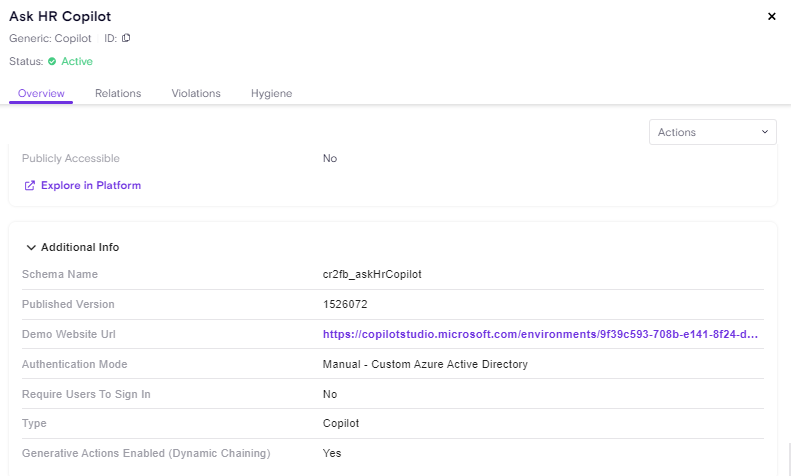Open the Actions dropdown
The height and width of the screenshot is (476, 791).
pyautogui.click(x=712, y=132)
